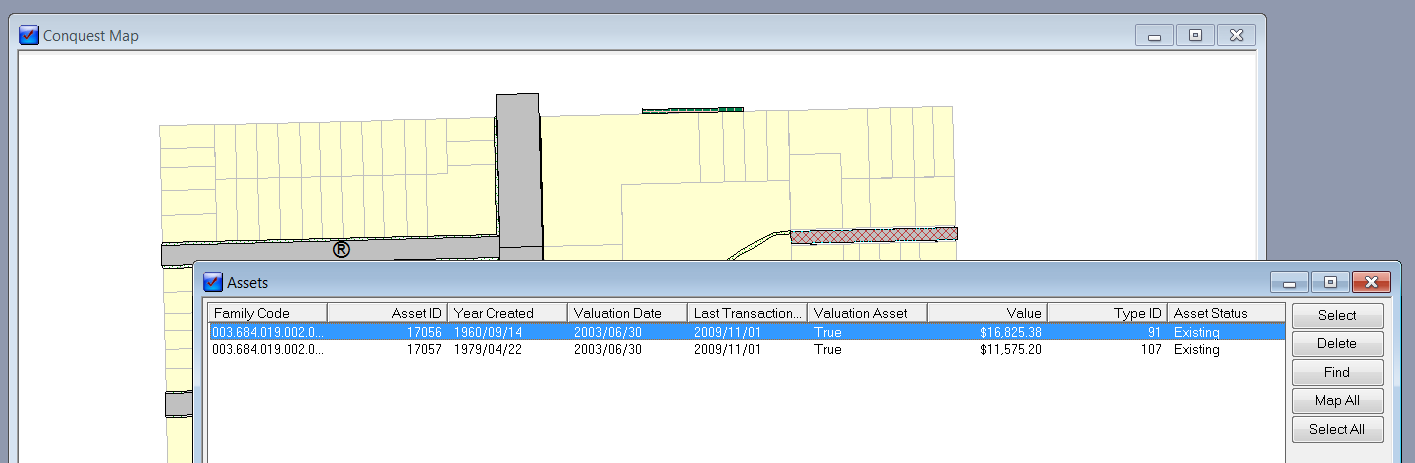The width and height of the screenshot is (1415, 463).
Task: Sort by Valuation Date column header
Action: tap(627, 313)
